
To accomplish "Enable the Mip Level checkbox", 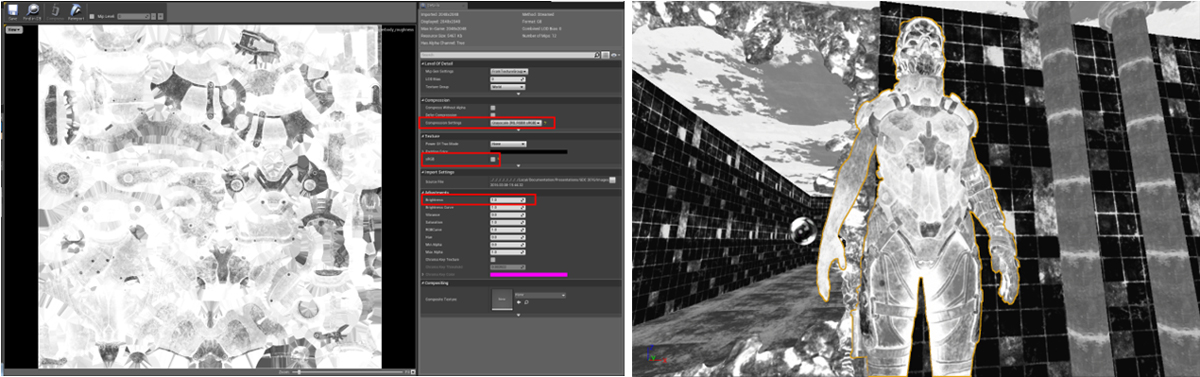I will 92,16.
